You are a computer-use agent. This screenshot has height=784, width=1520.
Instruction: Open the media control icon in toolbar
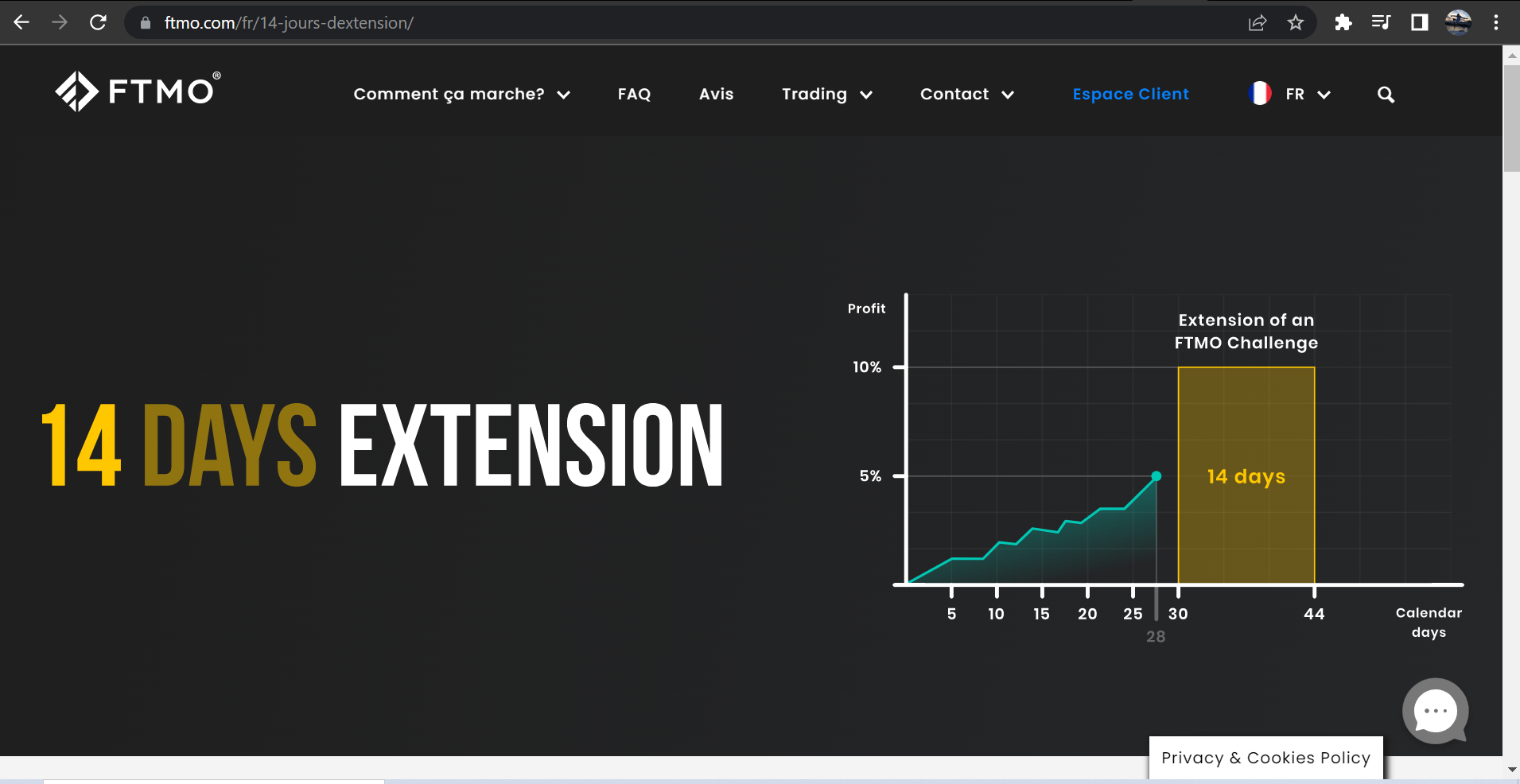(x=1382, y=23)
